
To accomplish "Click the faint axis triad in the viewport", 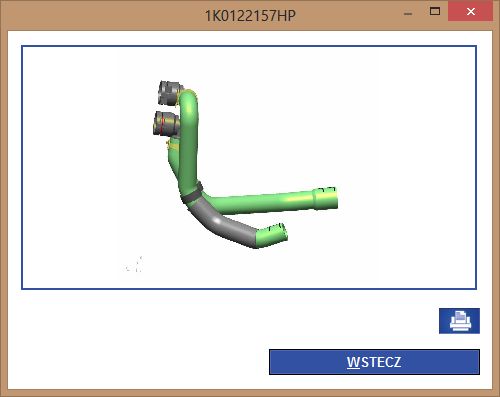I will tap(134, 265).
